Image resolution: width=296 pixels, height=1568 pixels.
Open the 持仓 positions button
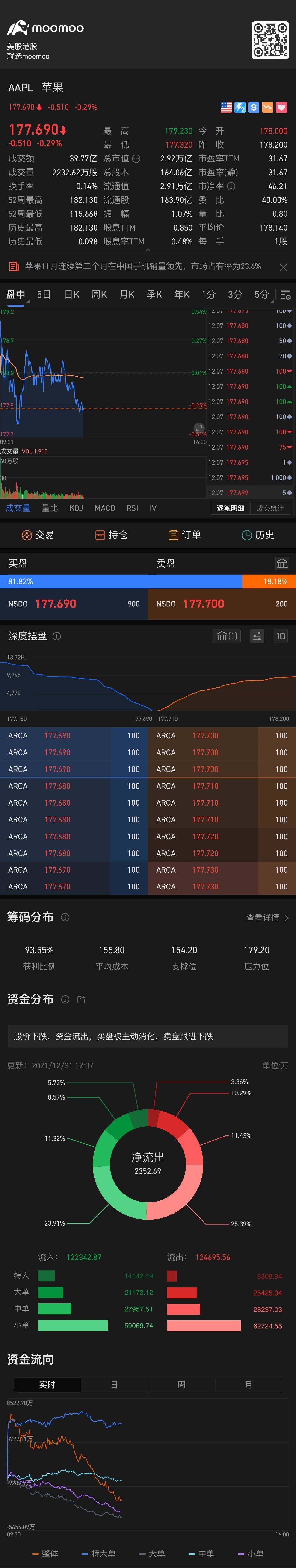111,535
